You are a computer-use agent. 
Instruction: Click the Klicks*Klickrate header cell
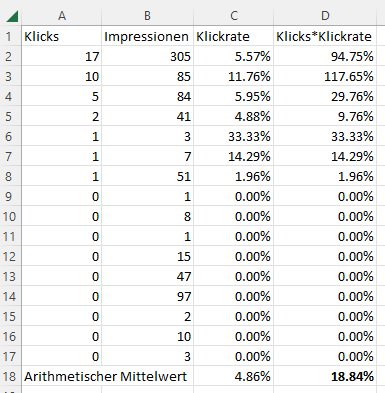(325, 36)
